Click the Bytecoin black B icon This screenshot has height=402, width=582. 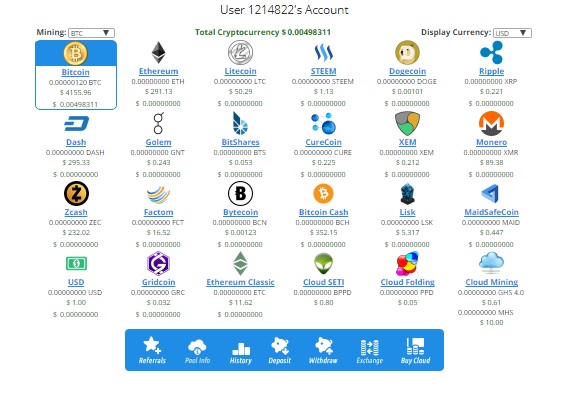[241, 193]
